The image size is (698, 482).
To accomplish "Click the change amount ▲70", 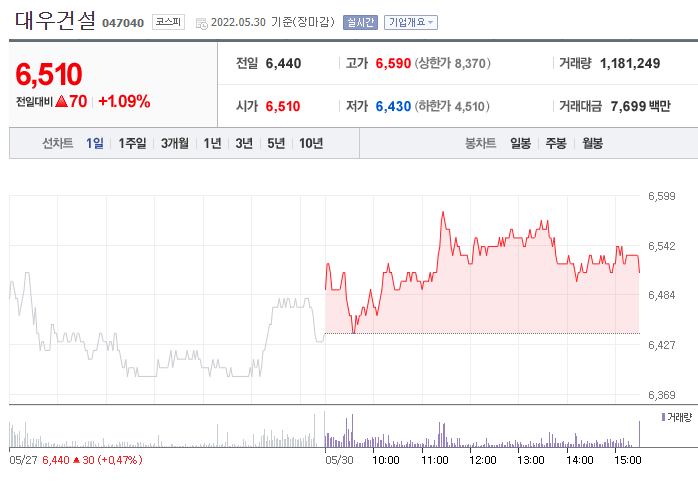I will click(71, 101).
